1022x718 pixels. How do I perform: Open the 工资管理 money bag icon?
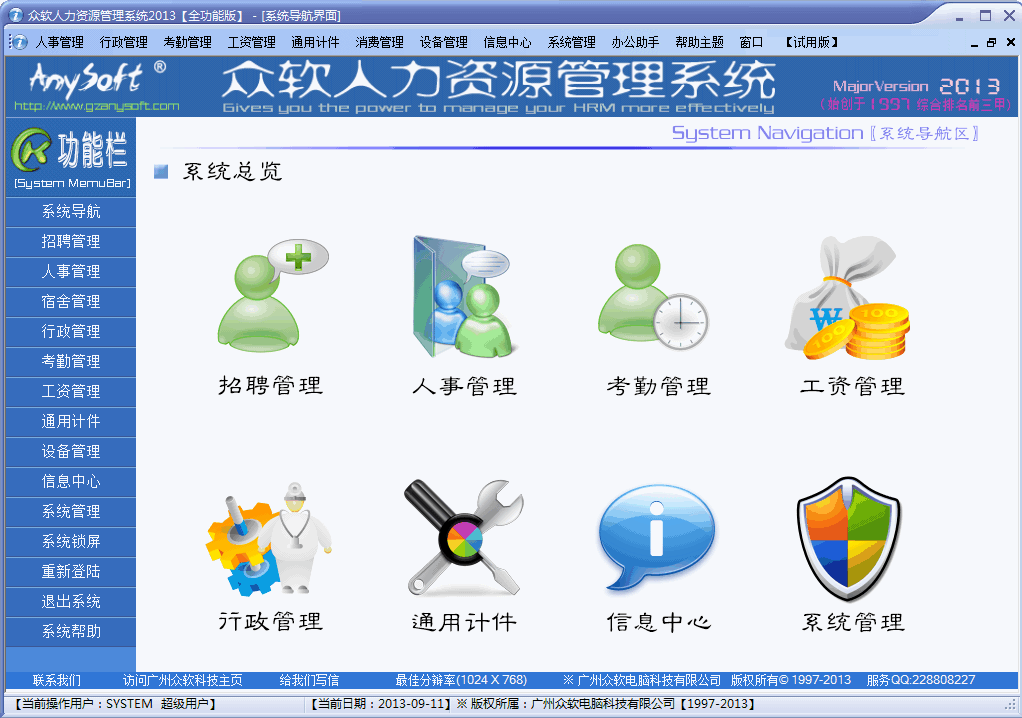pos(847,298)
